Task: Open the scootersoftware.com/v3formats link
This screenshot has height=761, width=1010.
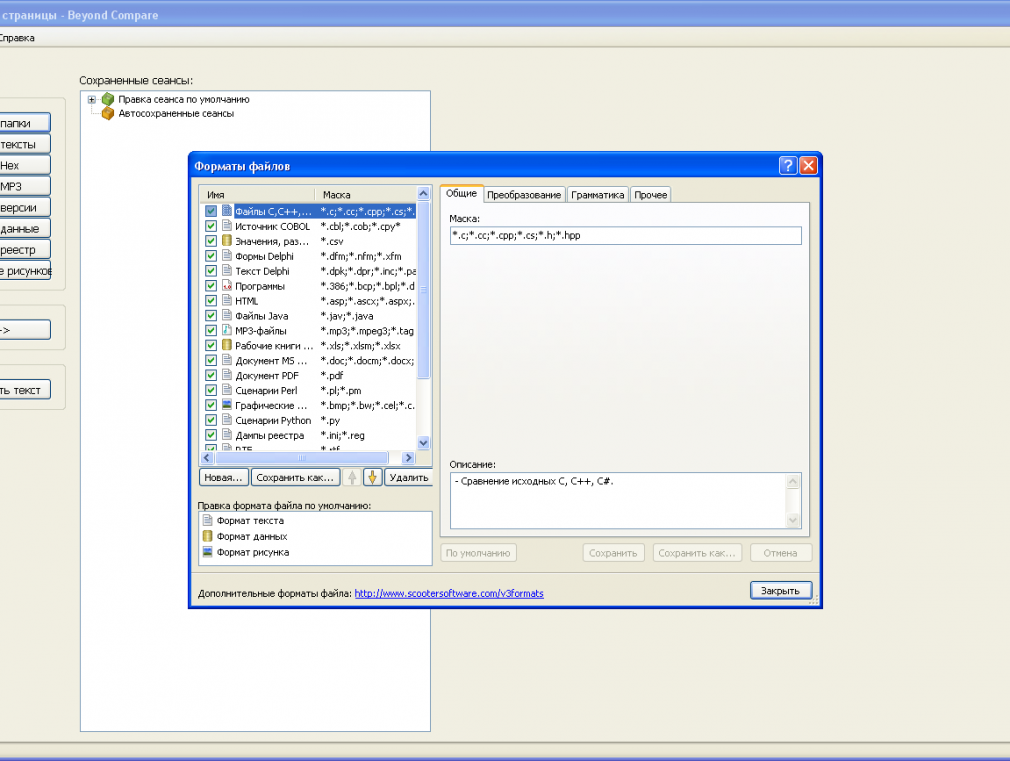Action: (x=449, y=593)
